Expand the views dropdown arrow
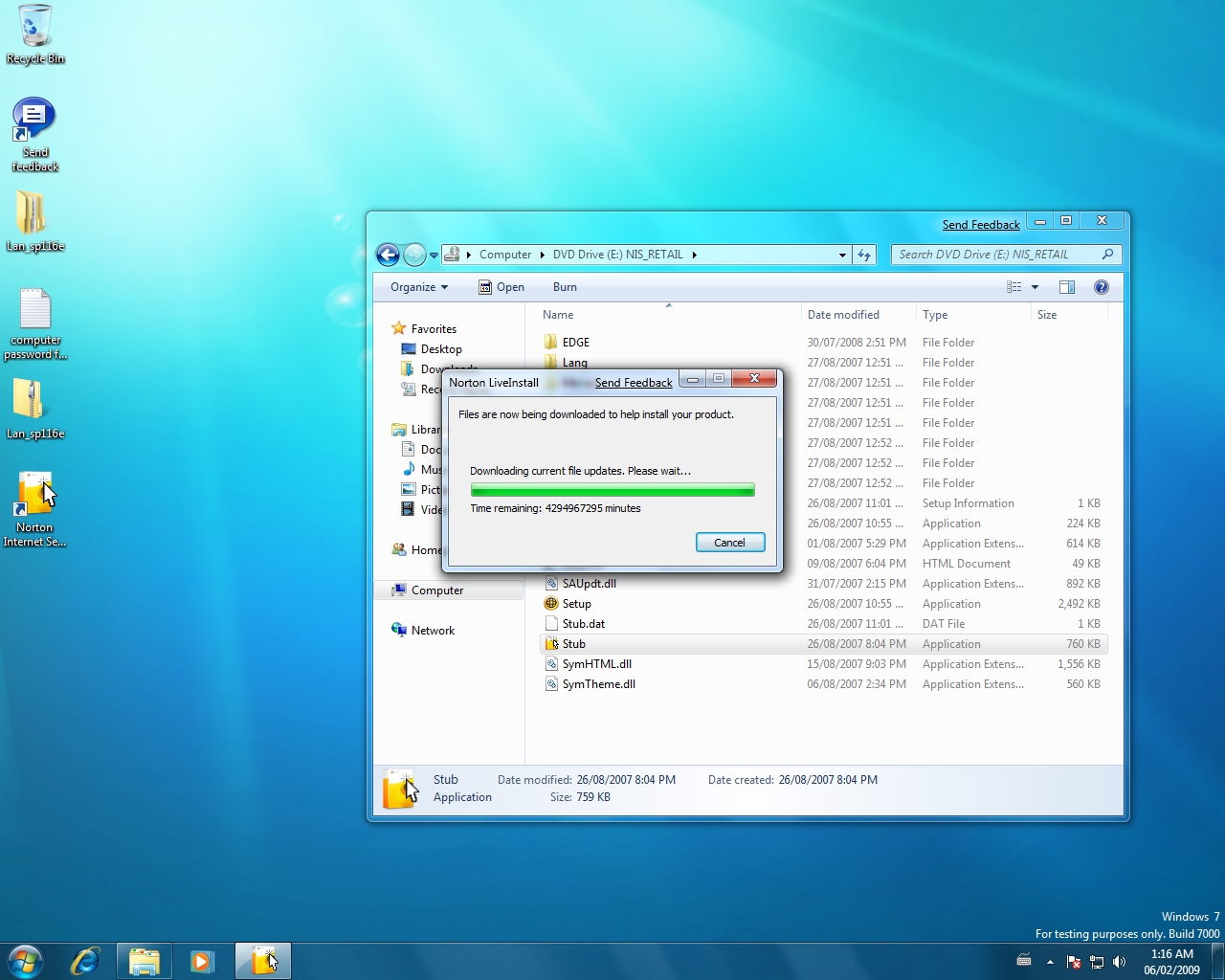This screenshot has width=1225, height=980. pos(1035,287)
